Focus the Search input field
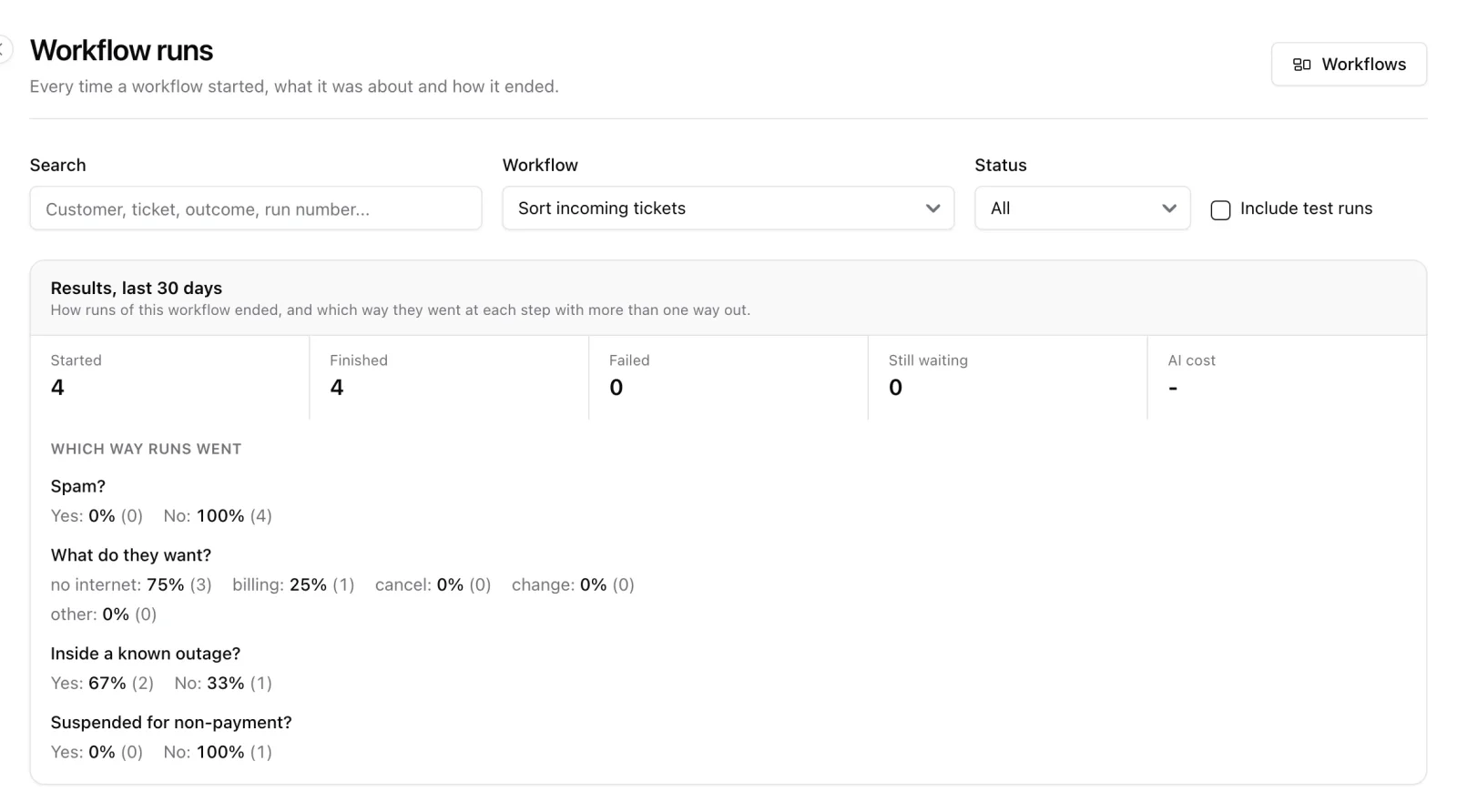The height and width of the screenshot is (812, 1457). [x=256, y=208]
